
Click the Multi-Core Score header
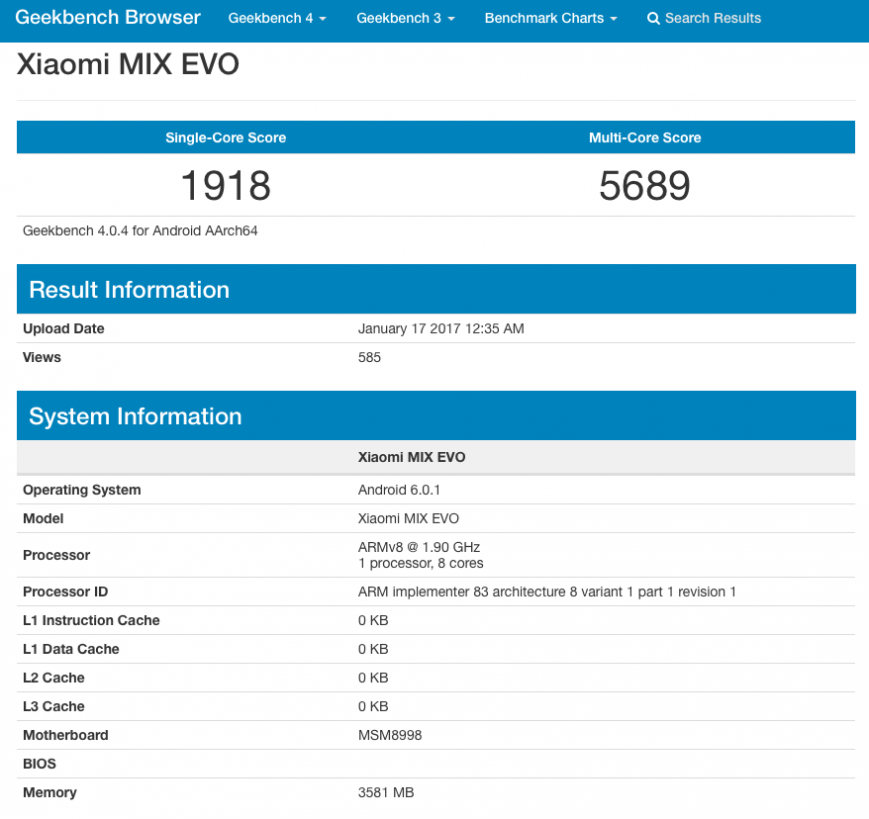coord(645,137)
